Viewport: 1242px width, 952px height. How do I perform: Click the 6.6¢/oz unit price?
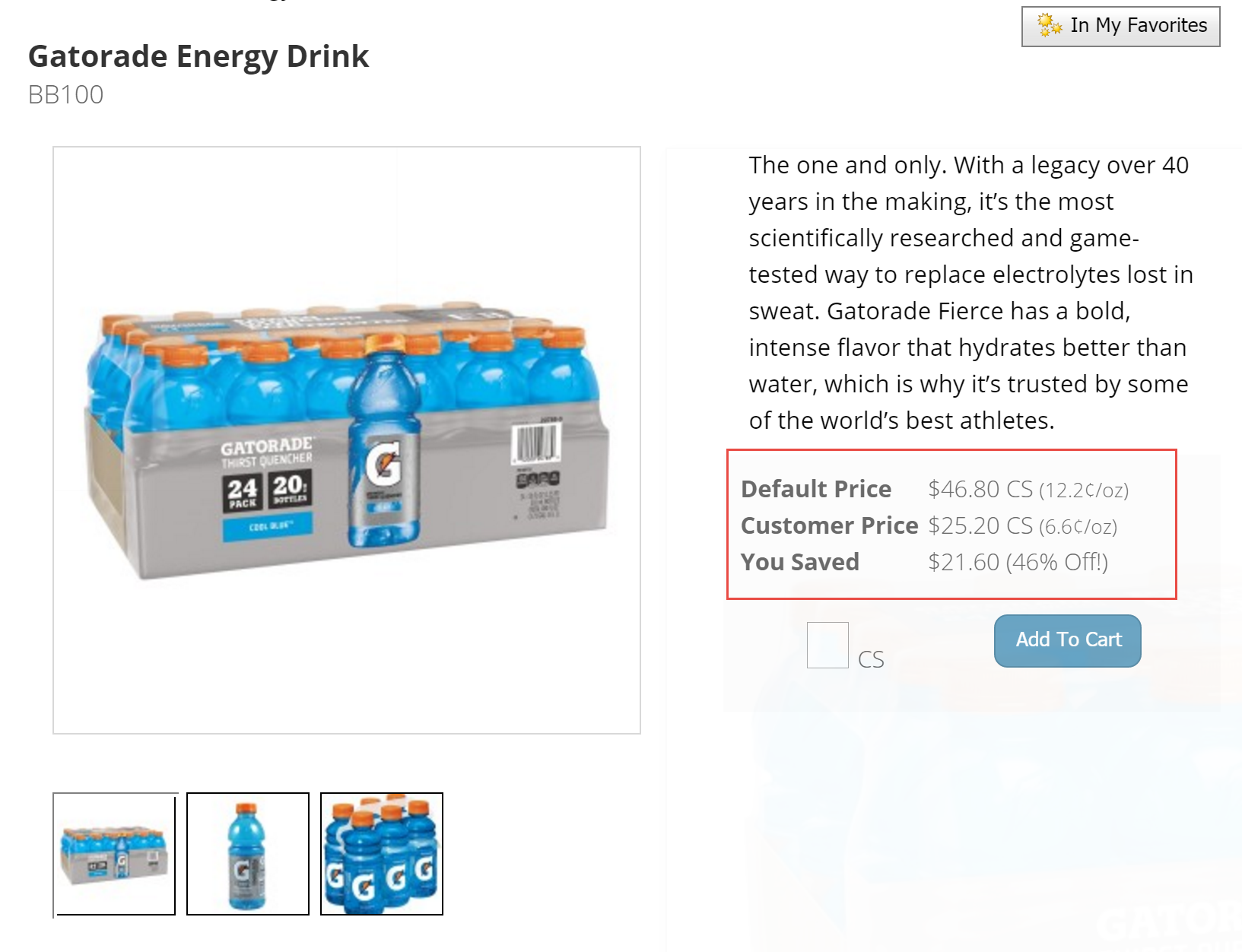click(1078, 527)
